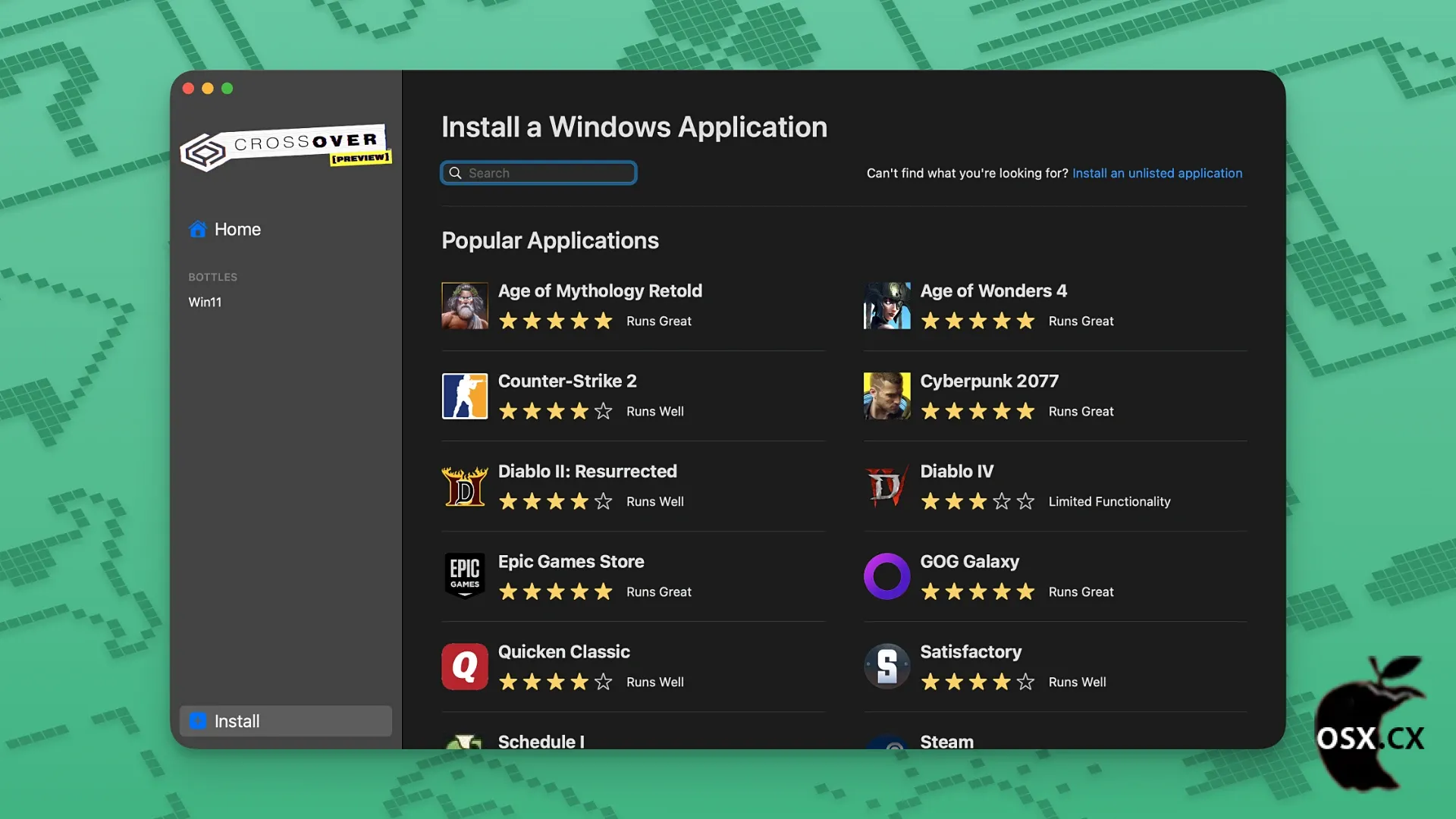
Task: Click the BOTTLES section header
Action: click(213, 278)
